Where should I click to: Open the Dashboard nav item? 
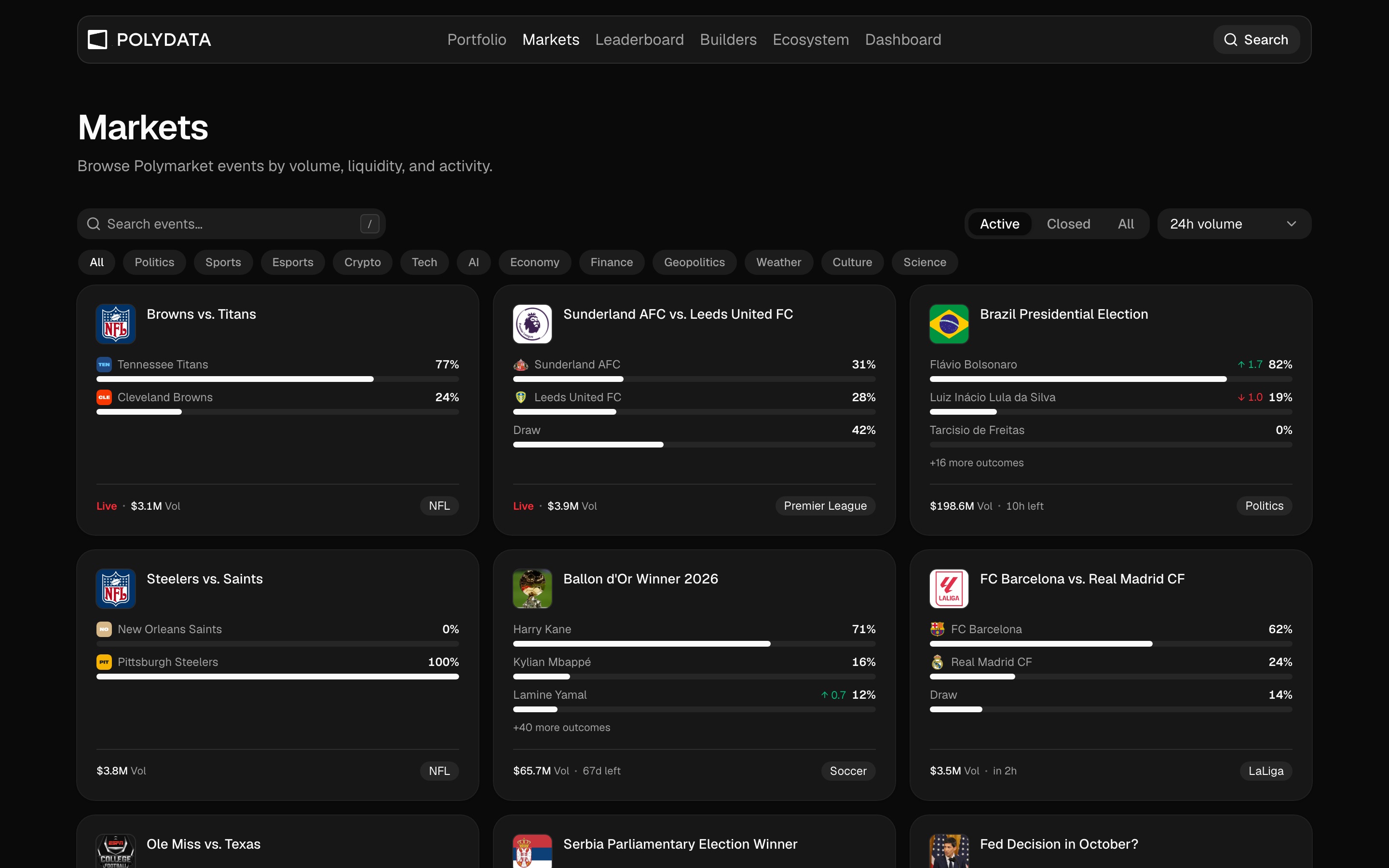click(903, 40)
